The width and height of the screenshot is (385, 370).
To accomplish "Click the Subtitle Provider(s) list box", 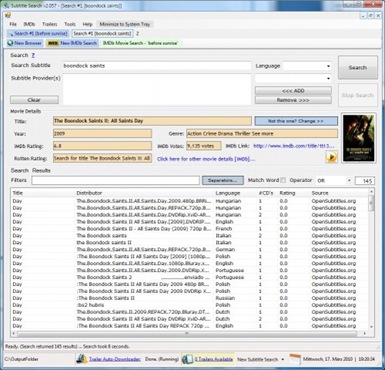I will click(157, 89).
